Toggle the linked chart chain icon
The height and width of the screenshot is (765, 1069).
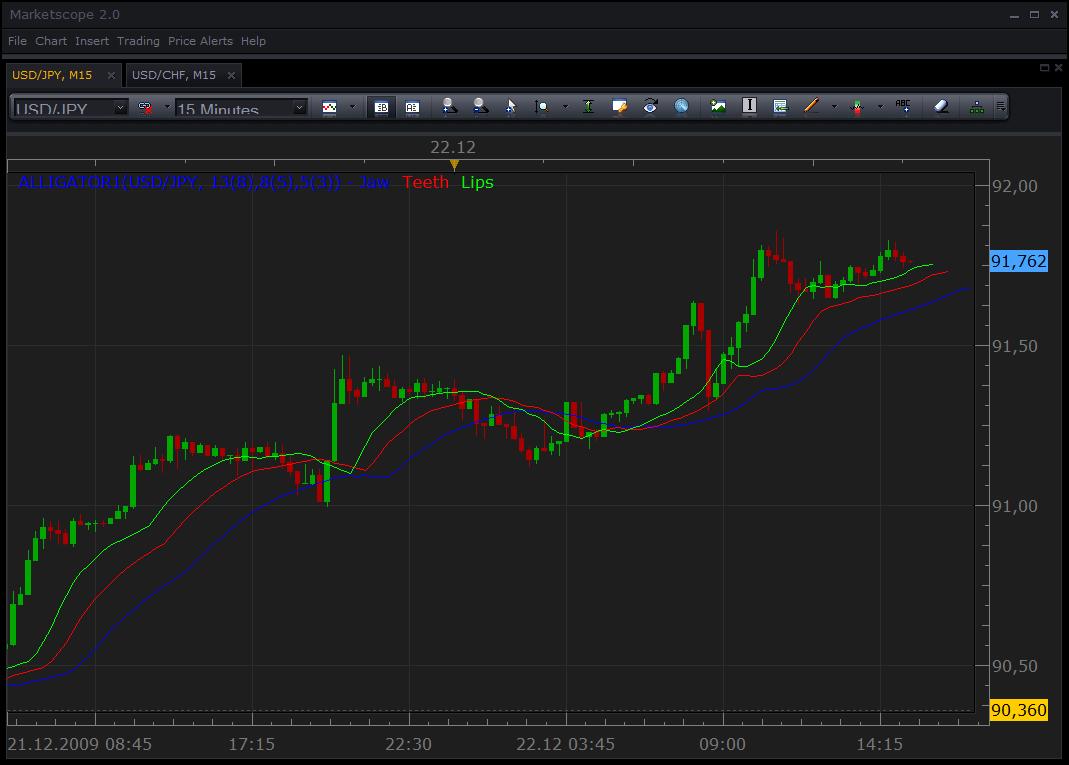(145, 107)
